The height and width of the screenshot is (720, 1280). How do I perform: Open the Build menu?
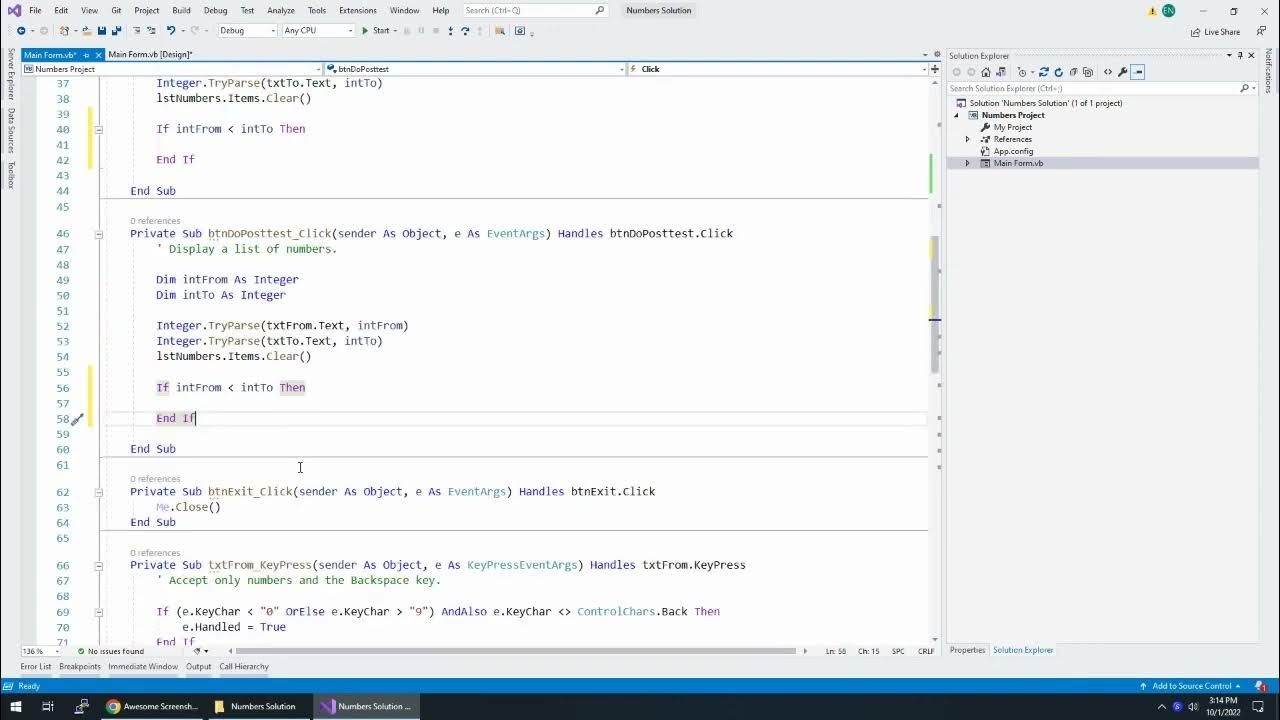[181, 10]
